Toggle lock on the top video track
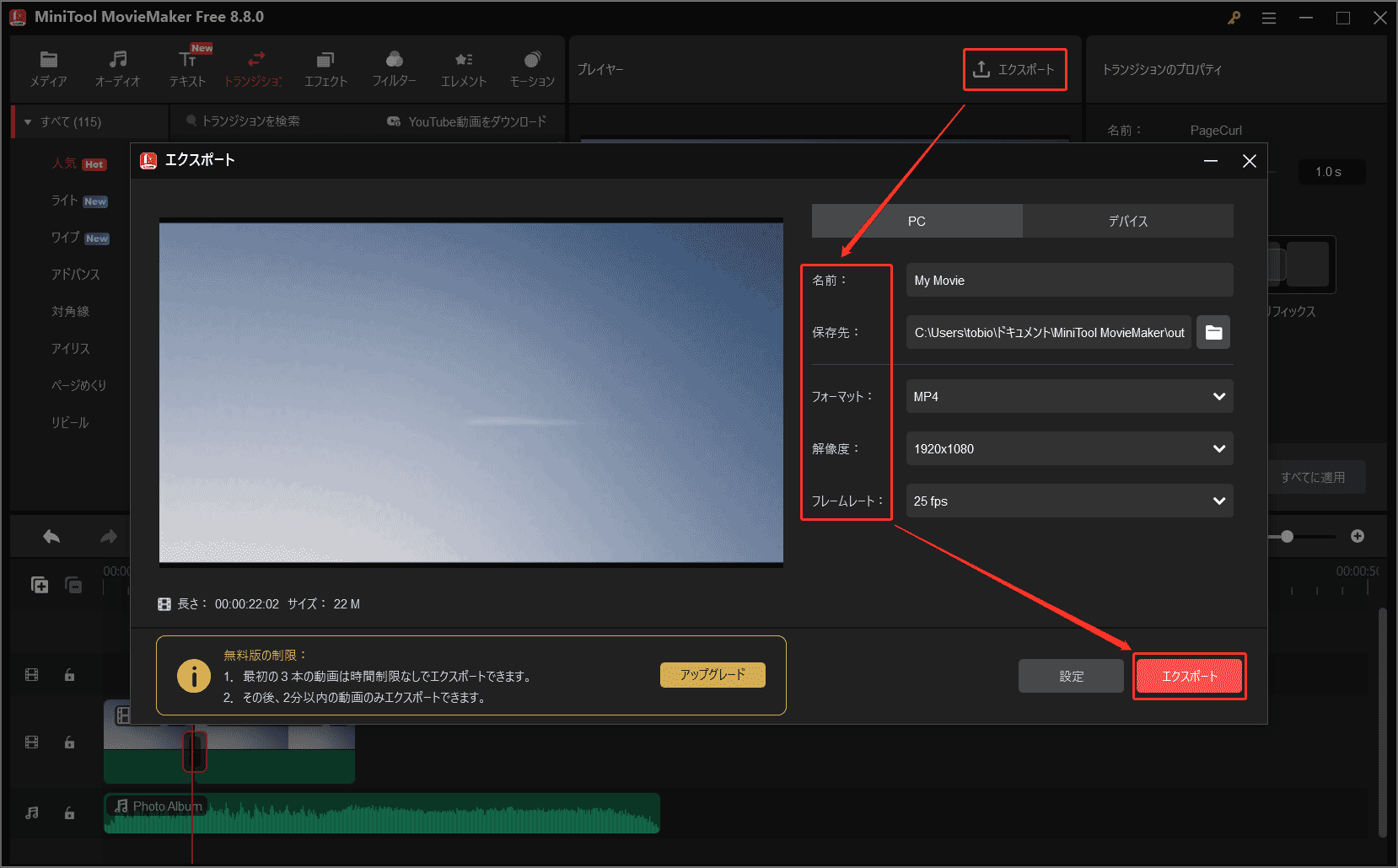This screenshot has width=1398, height=868. [x=69, y=675]
